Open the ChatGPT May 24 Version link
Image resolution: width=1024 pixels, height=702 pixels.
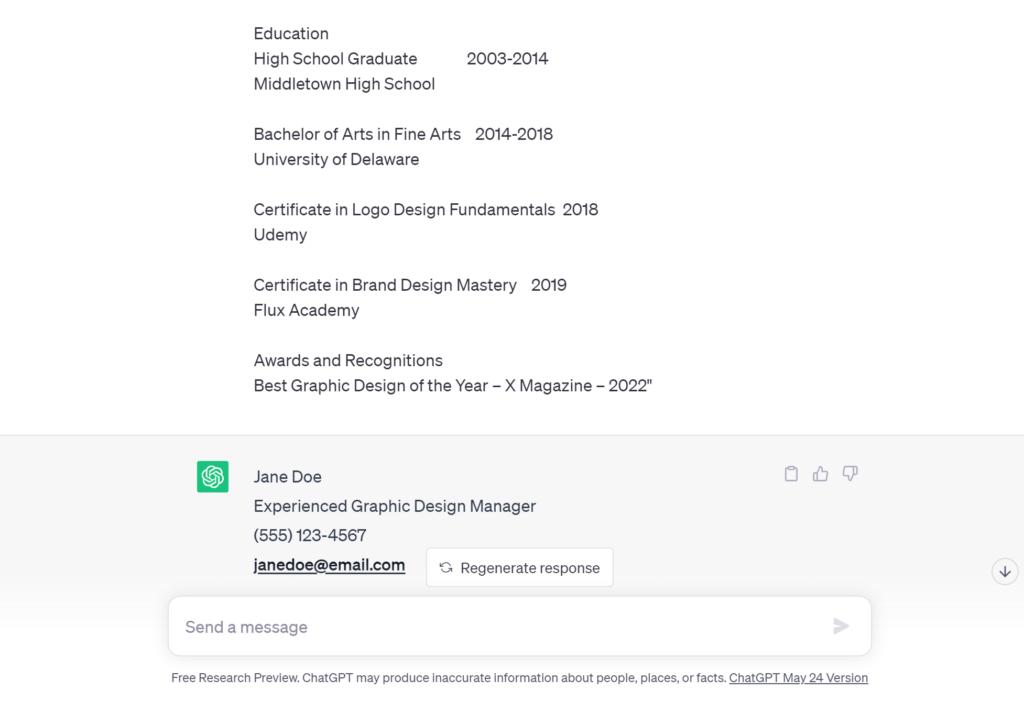coord(798,678)
